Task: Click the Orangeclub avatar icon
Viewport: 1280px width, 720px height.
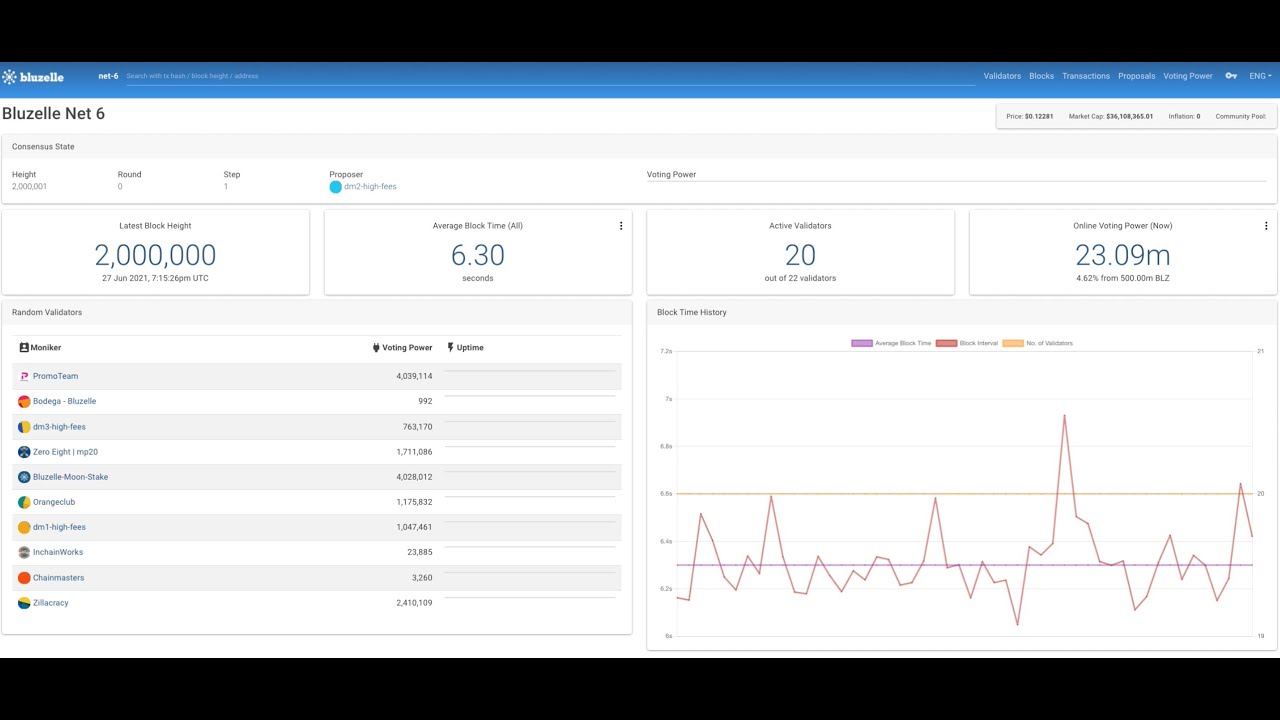Action: [x=24, y=502]
